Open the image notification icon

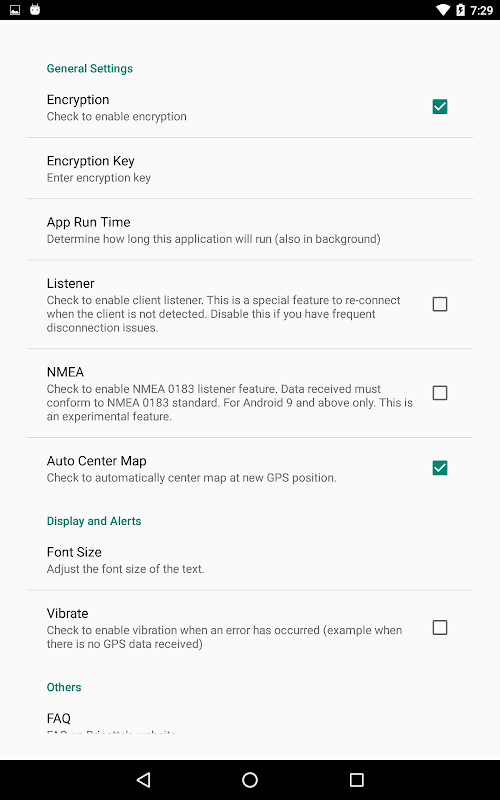click(x=15, y=10)
